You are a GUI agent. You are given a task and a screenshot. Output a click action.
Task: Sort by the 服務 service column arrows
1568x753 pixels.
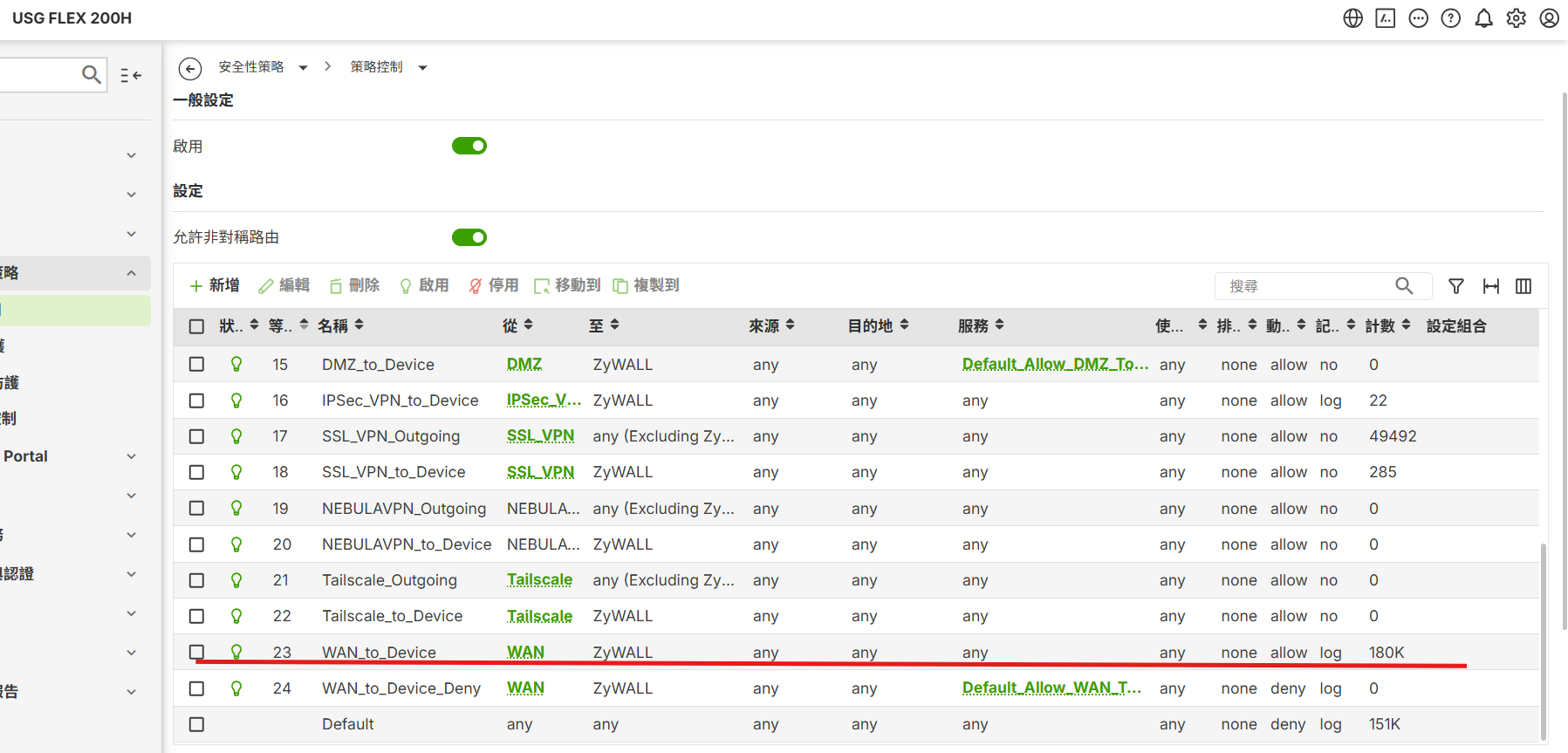click(x=1000, y=325)
